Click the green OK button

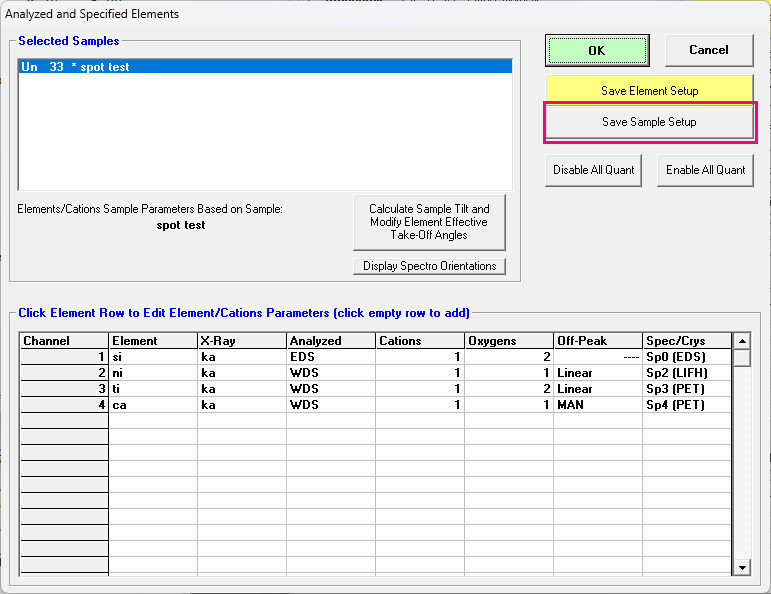[x=597, y=50]
